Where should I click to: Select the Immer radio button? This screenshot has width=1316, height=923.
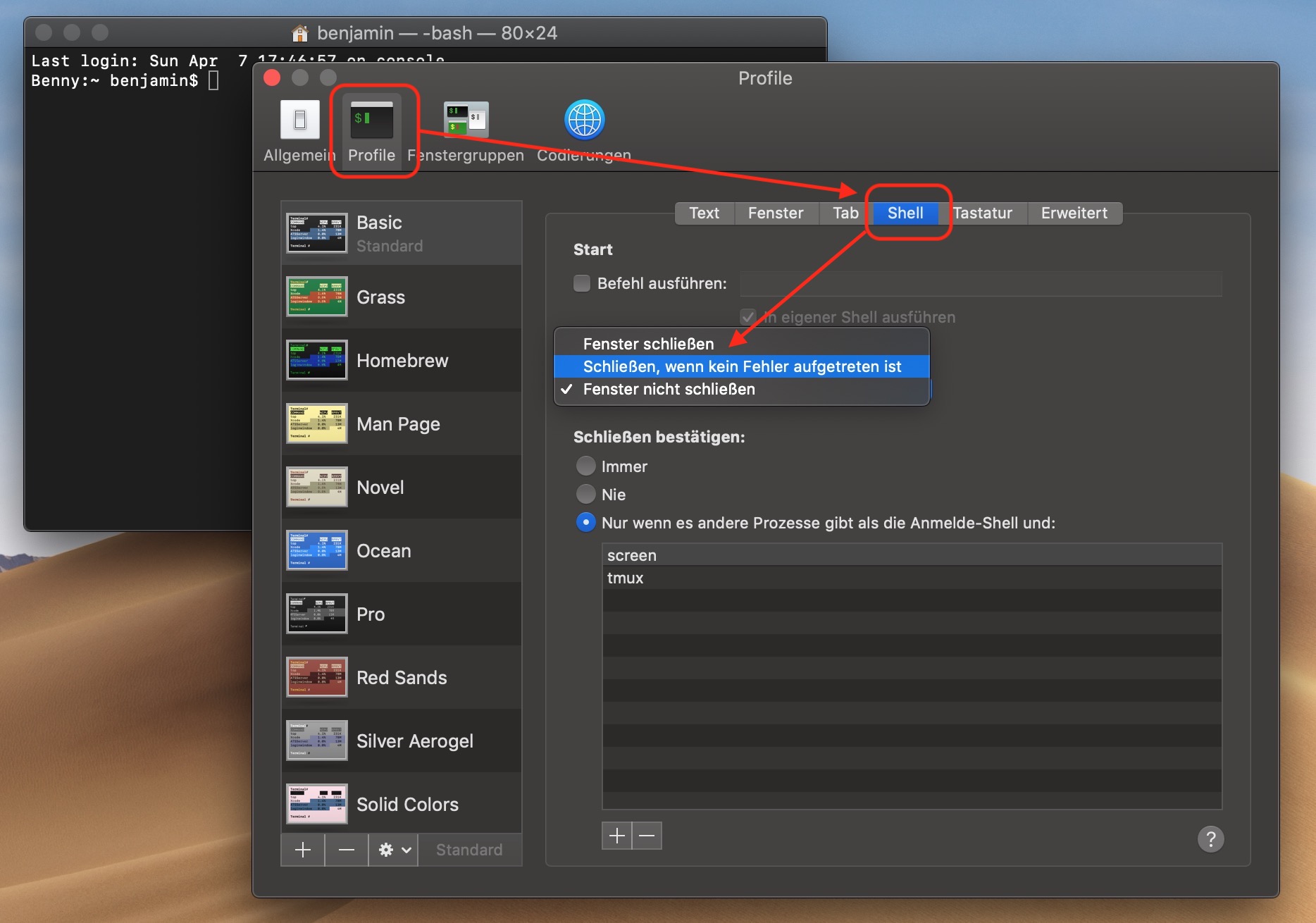(x=586, y=466)
